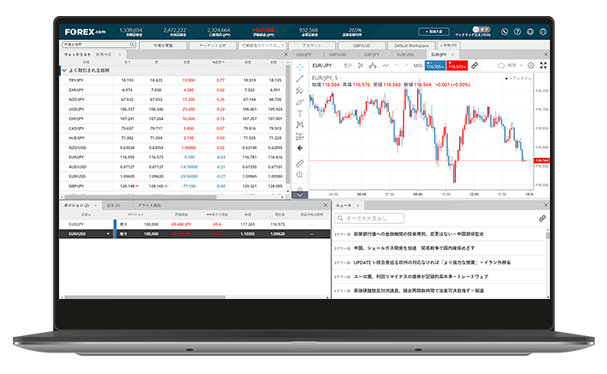Screen dimensions: 607x374
Task: Select the USD/JPY row in watchlist
Action: (173, 109)
